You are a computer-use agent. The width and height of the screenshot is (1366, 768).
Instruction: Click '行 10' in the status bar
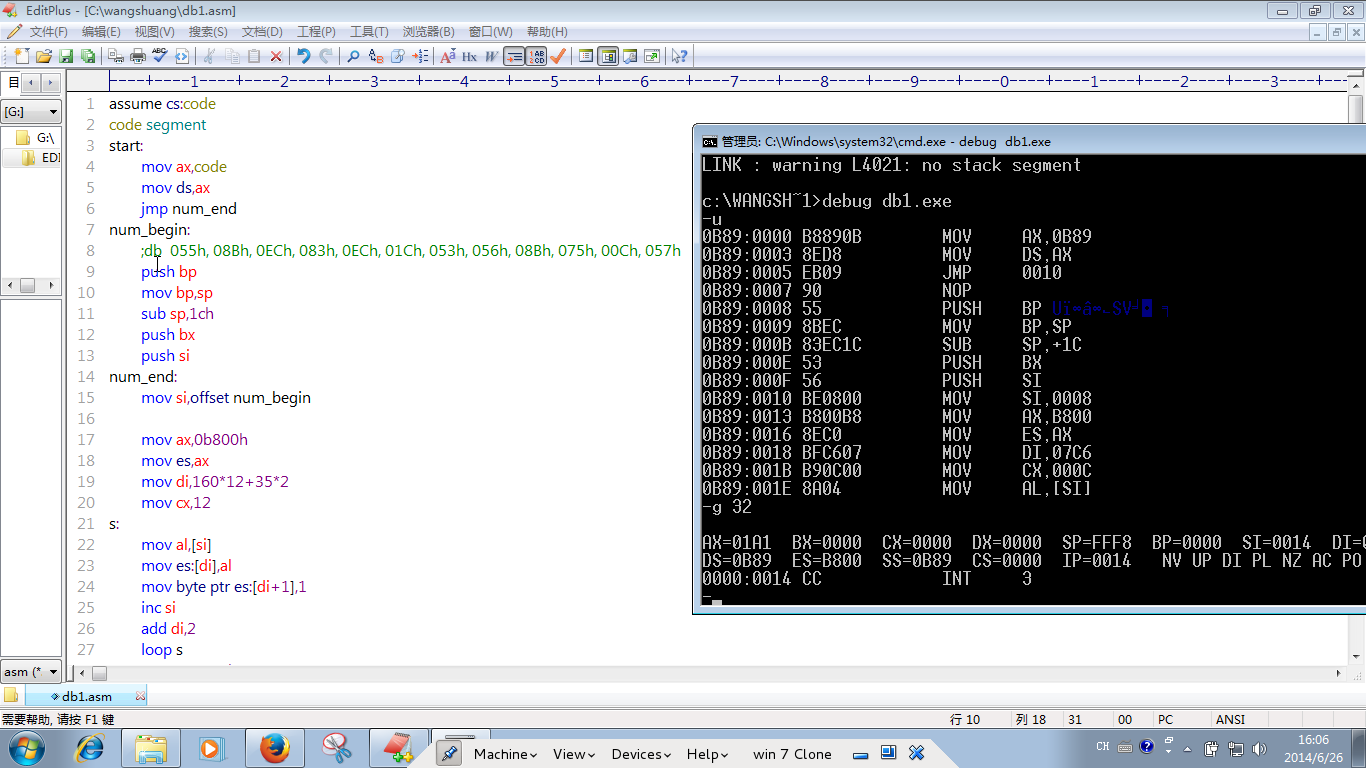click(965, 719)
